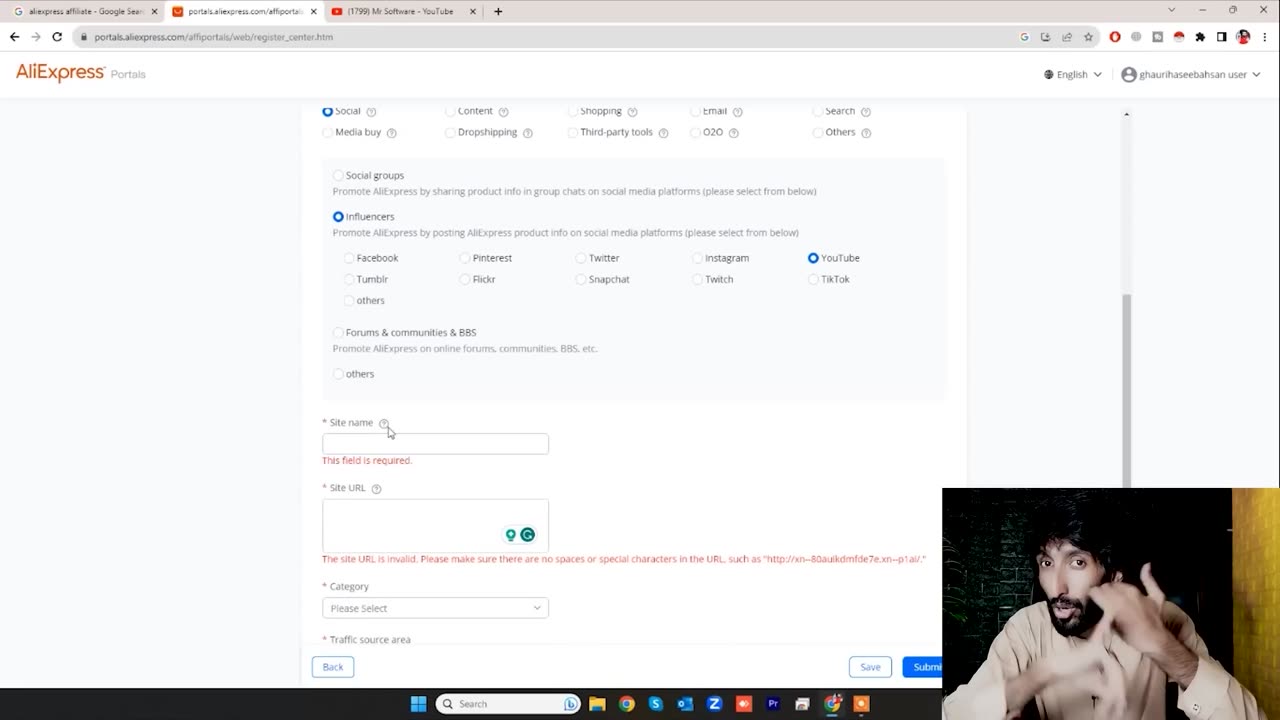This screenshot has width=1280, height=720.
Task: Expand the ghaurihaseebahsan user menu
Action: click(1191, 74)
